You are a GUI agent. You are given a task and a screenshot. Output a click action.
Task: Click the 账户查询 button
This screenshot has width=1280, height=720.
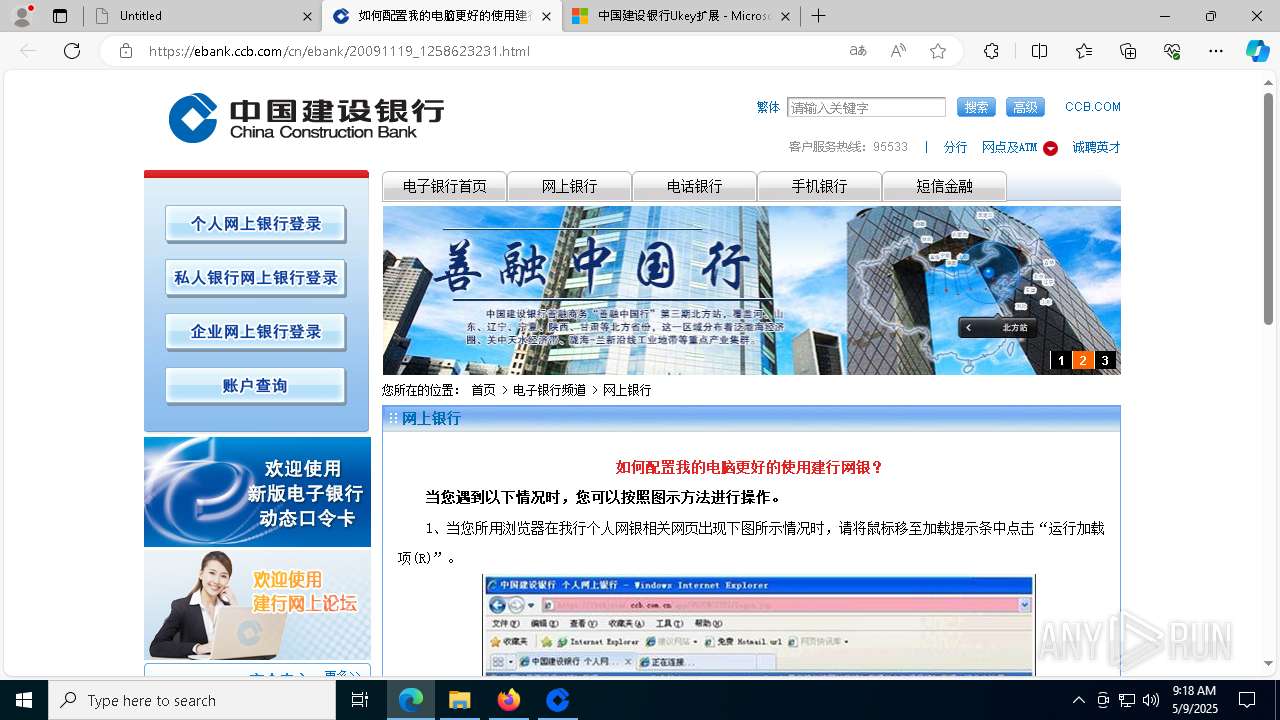(256, 386)
